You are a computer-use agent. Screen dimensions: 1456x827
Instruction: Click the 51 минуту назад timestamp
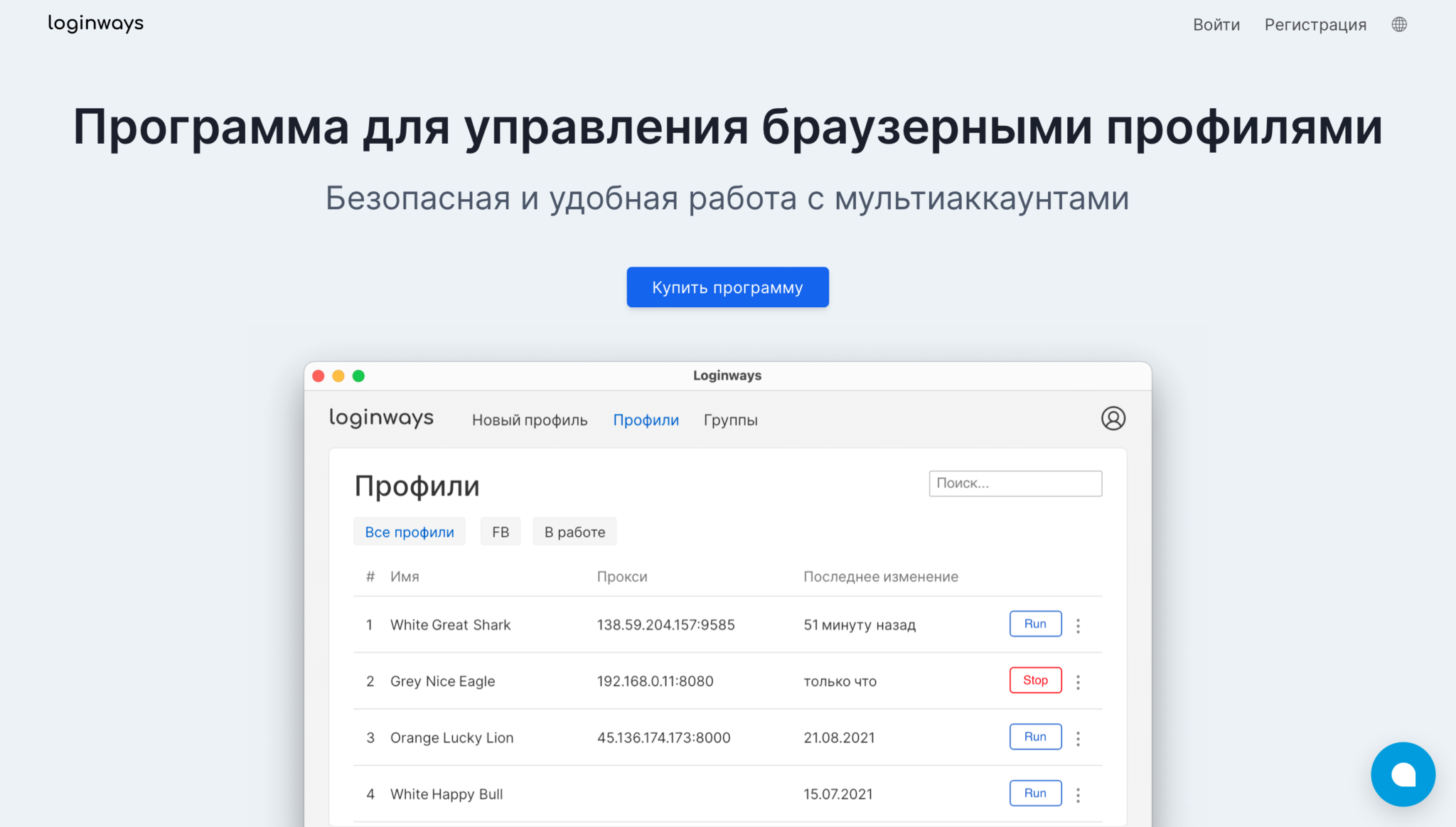[860, 625]
